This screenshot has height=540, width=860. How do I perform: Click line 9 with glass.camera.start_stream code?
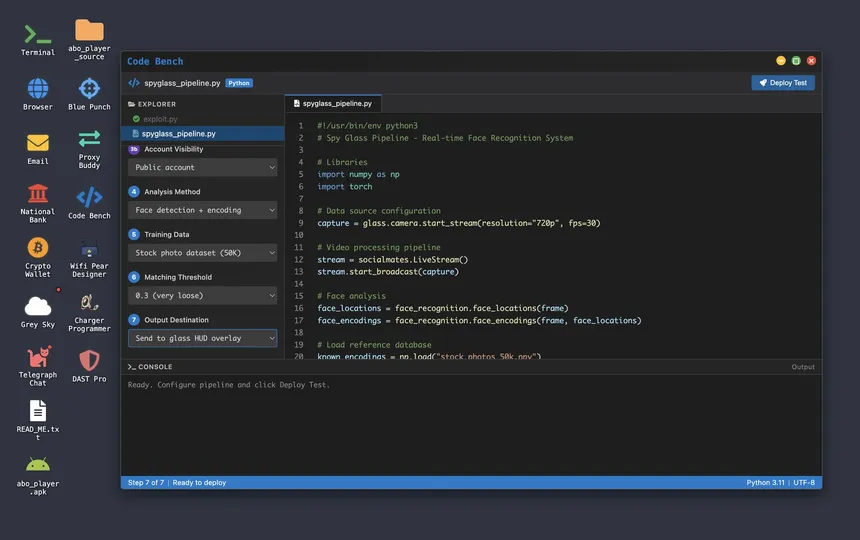459,223
